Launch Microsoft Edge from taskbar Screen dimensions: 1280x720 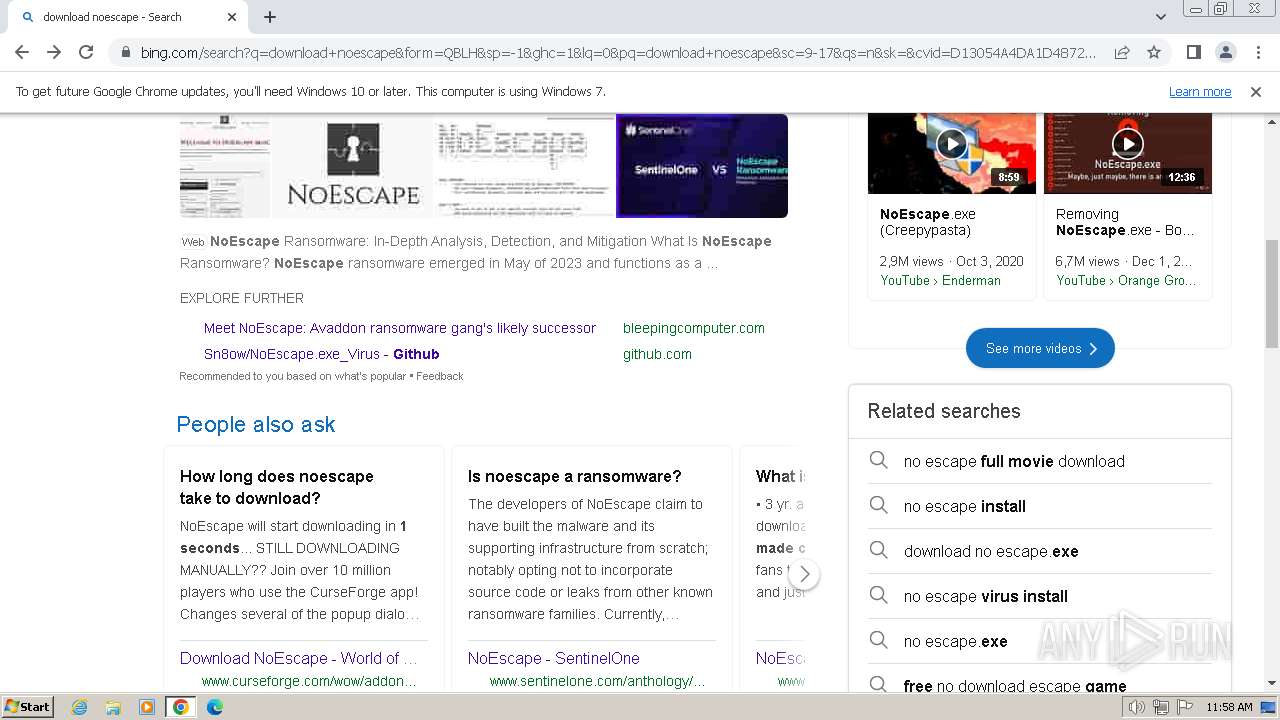pyautogui.click(x=215, y=707)
